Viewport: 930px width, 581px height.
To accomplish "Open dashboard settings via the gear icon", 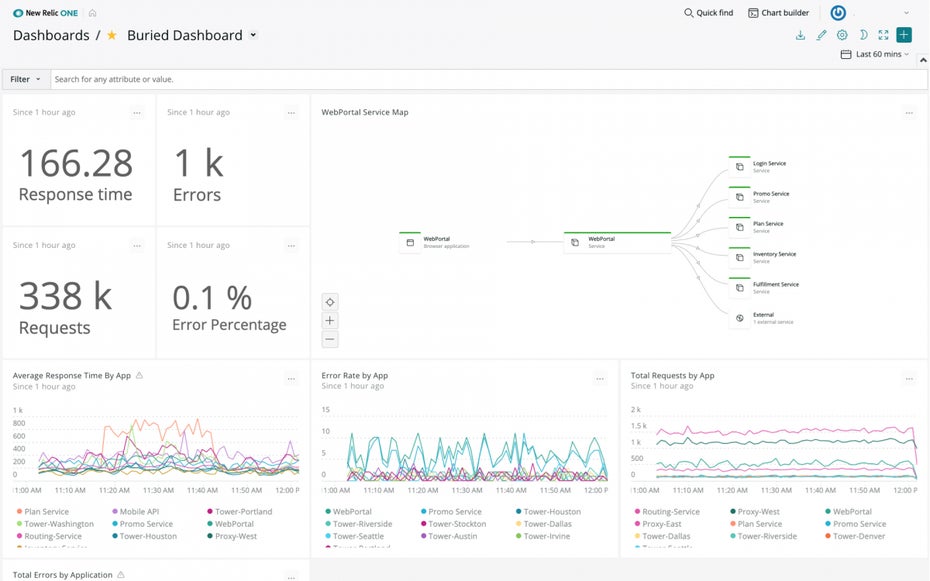I will pos(842,34).
